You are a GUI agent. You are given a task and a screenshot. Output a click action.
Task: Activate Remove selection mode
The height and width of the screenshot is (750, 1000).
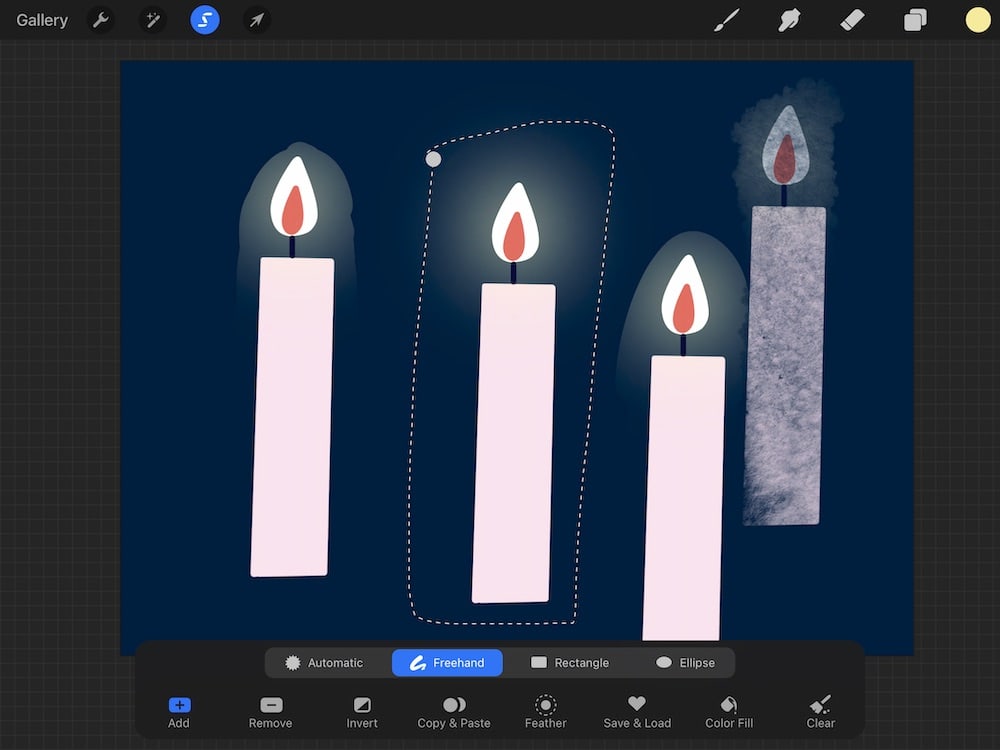pos(270,712)
